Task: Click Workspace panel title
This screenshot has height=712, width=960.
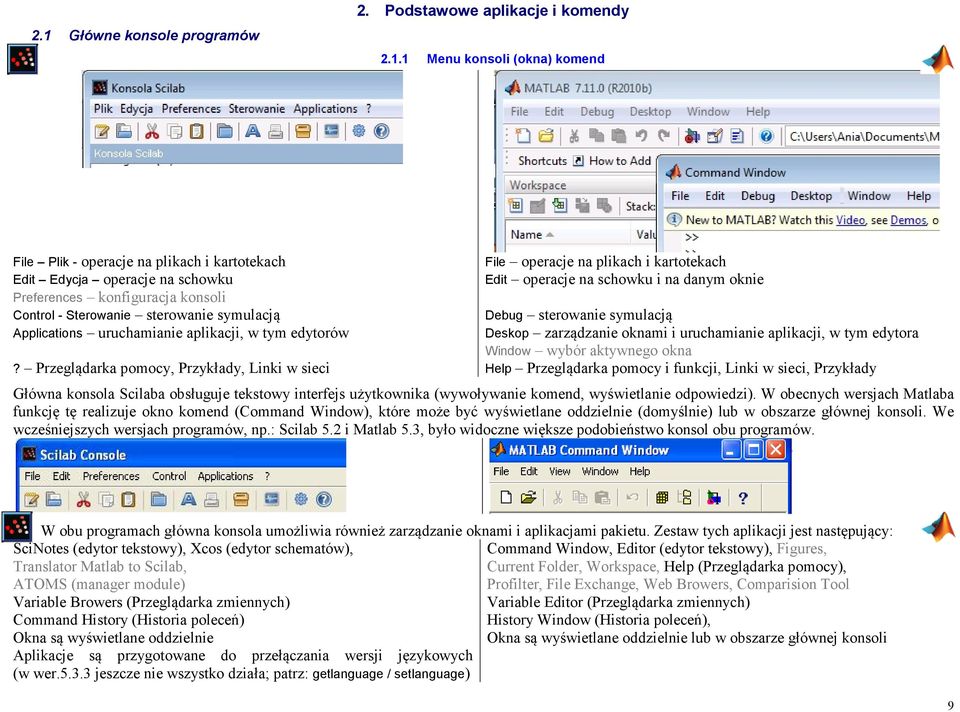Action: coord(538,185)
